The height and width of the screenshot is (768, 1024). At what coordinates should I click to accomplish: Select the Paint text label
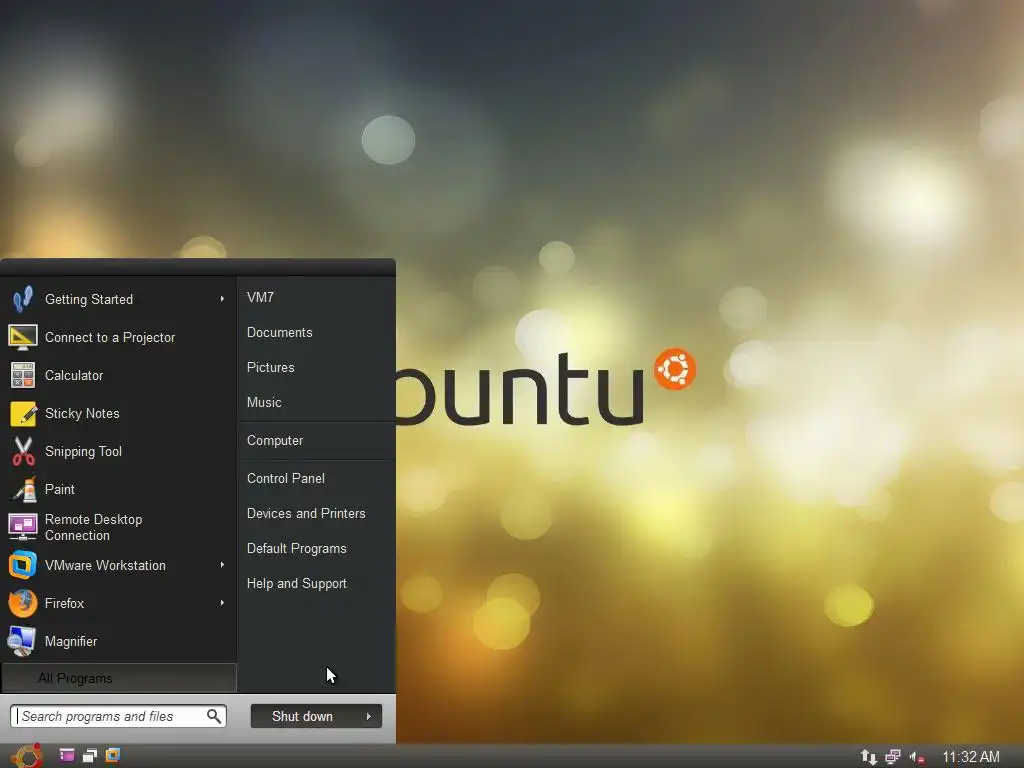coord(59,489)
